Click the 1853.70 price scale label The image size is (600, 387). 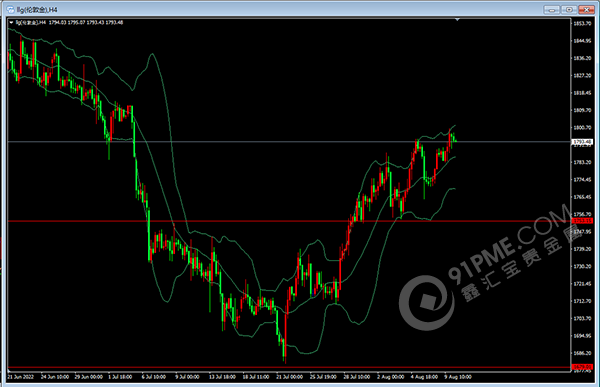coord(582,23)
